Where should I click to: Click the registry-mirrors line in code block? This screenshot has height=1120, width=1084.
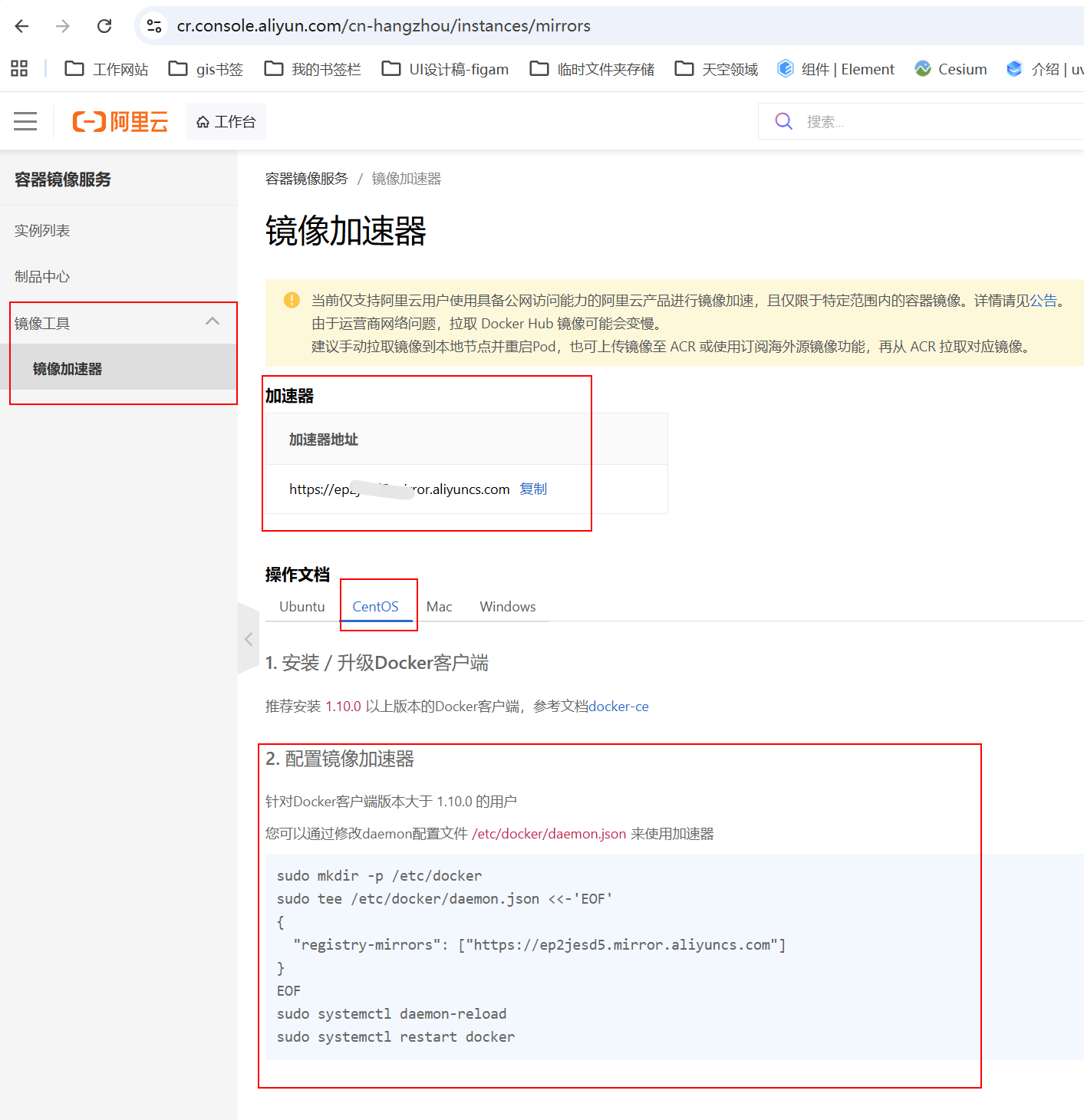tap(540, 945)
